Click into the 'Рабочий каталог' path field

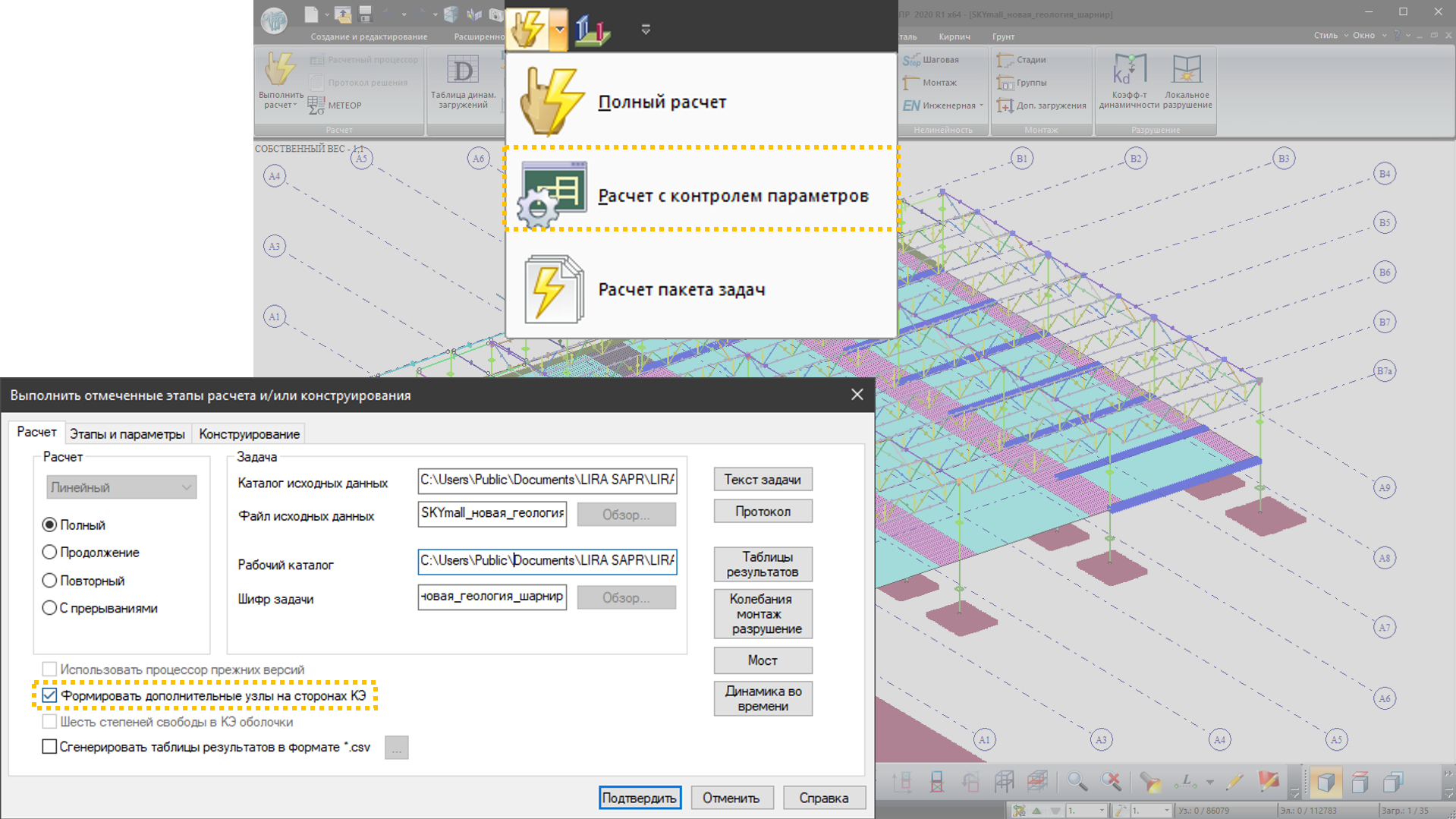coord(546,561)
